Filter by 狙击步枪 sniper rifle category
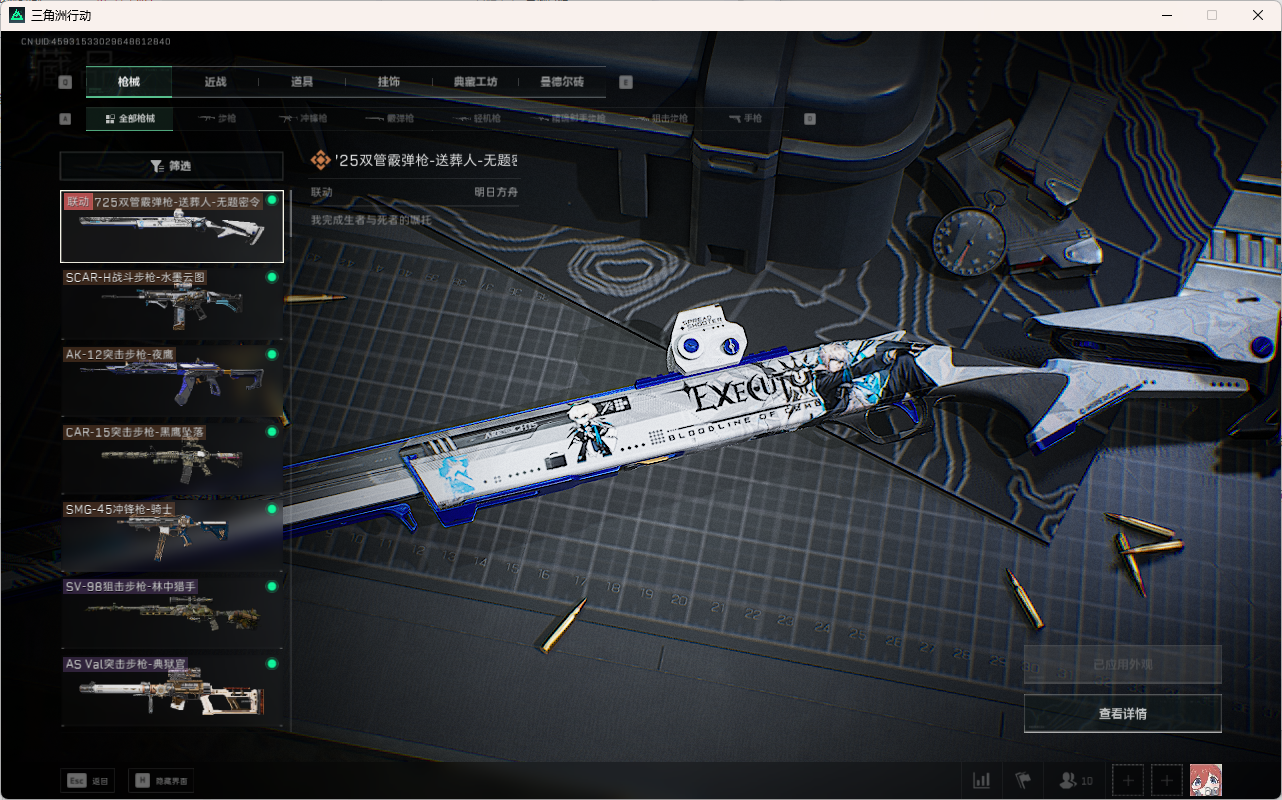1282x800 pixels. (x=658, y=118)
